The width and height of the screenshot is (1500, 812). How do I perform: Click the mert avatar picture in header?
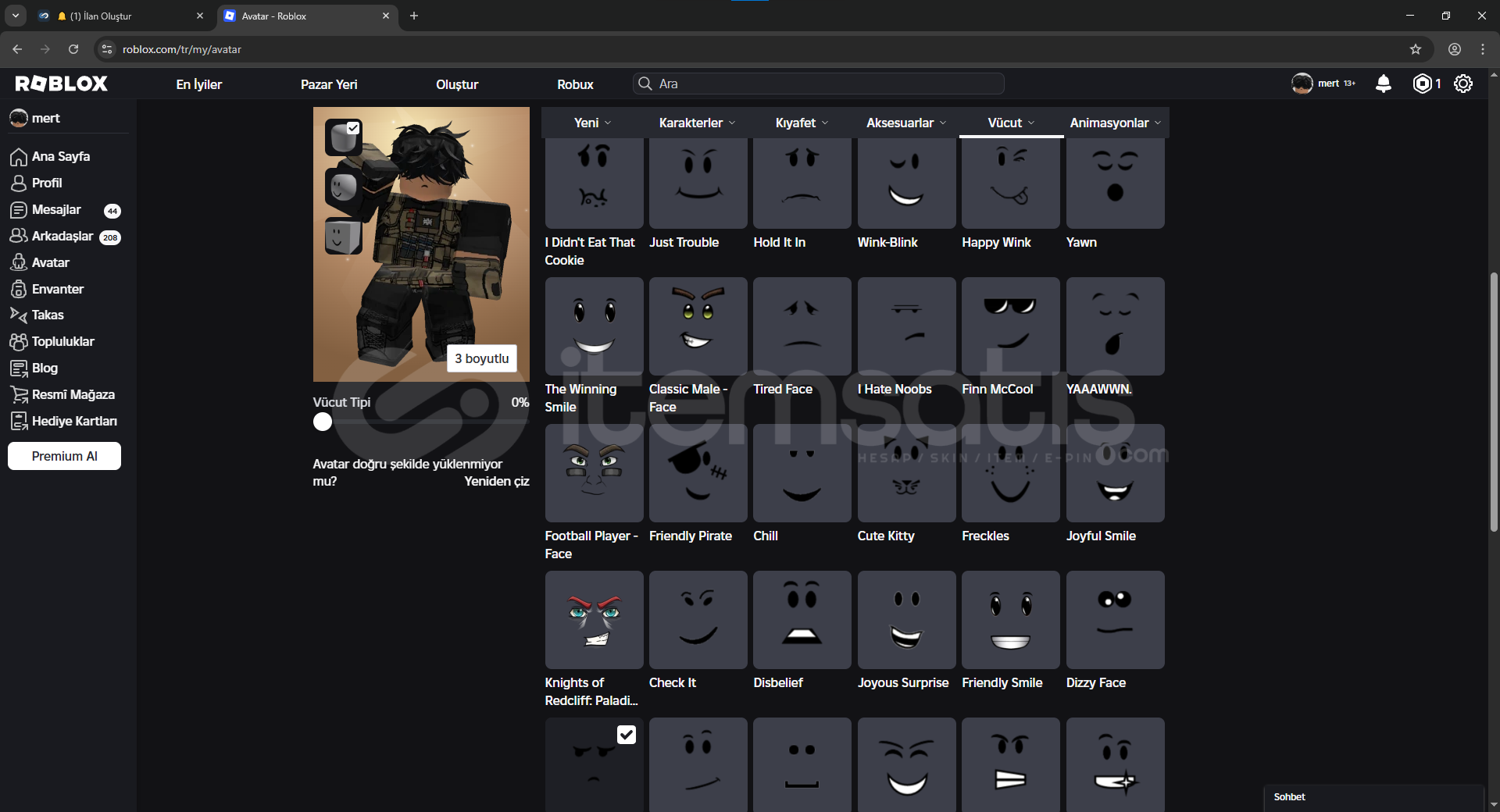click(1302, 84)
